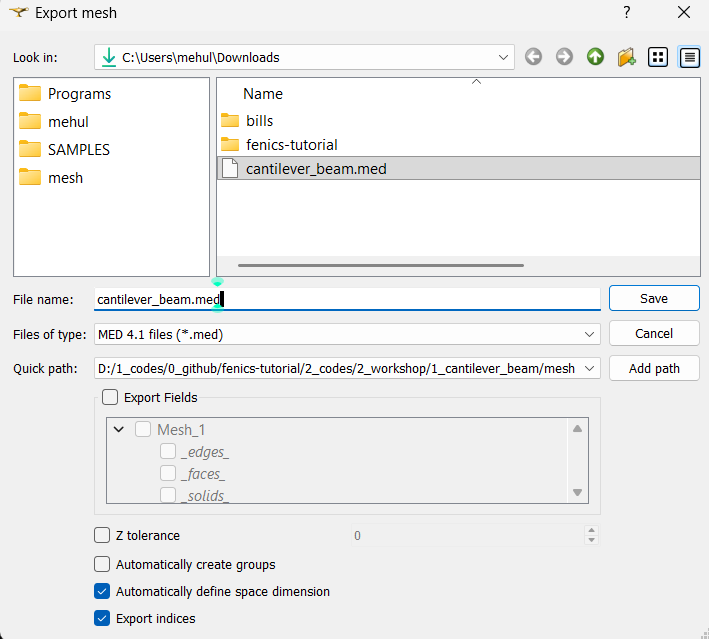Screen dimensions: 709x639
Task: Select the mehul folder in sidebar
Action: click(x=54, y=122)
